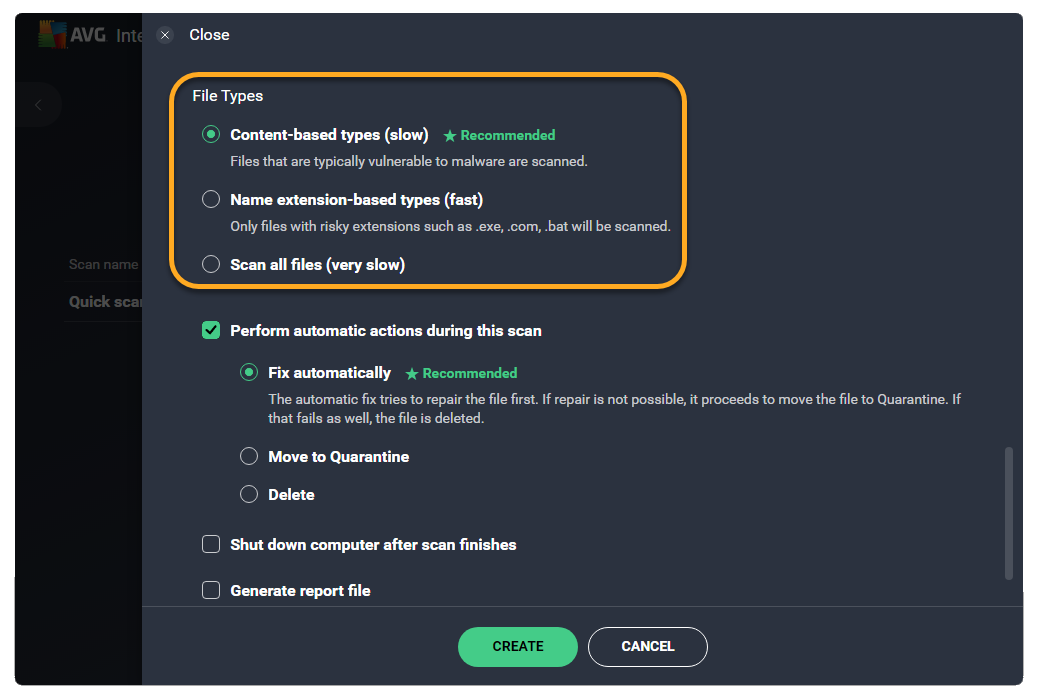1037x699 pixels.
Task: Click the settings panel vertical scrollbar
Action: 1008,512
